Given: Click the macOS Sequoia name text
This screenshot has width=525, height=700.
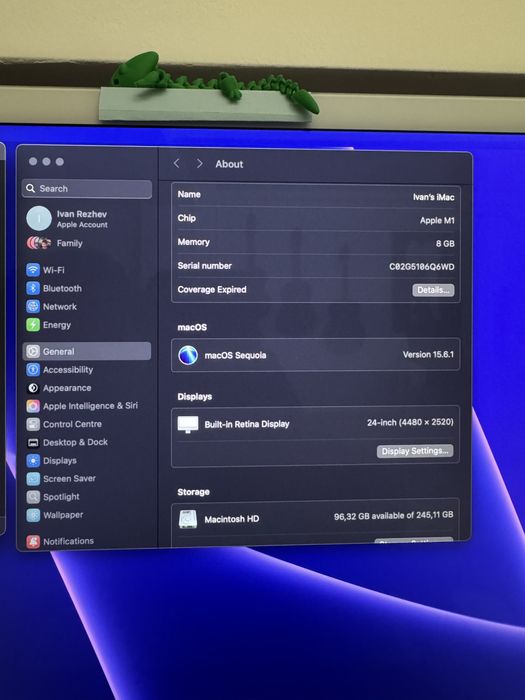Looking at the screenshot, I should [235, 355].
